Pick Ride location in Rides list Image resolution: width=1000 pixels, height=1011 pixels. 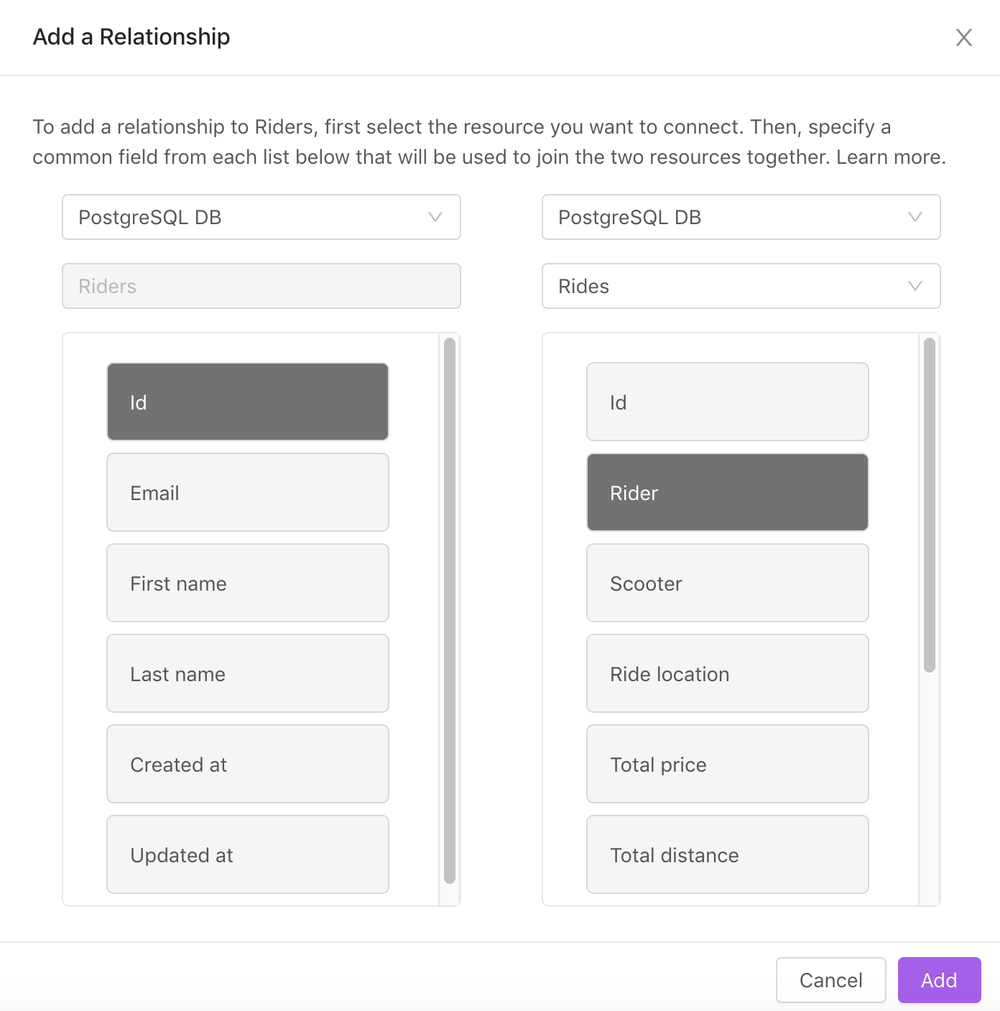click(x=727, y=674)
